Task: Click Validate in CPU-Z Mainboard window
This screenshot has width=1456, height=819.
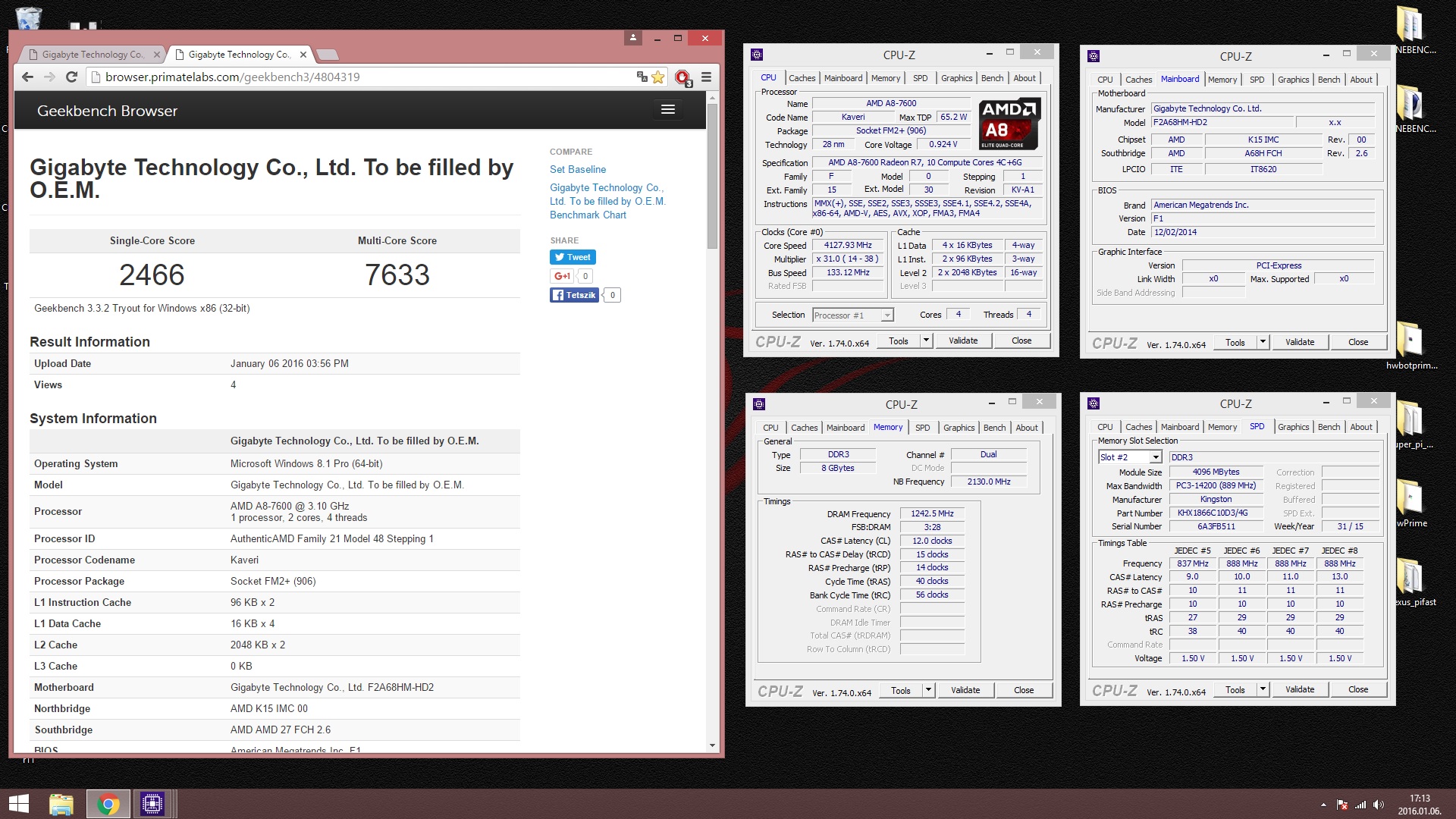Action: (1300, 342)
